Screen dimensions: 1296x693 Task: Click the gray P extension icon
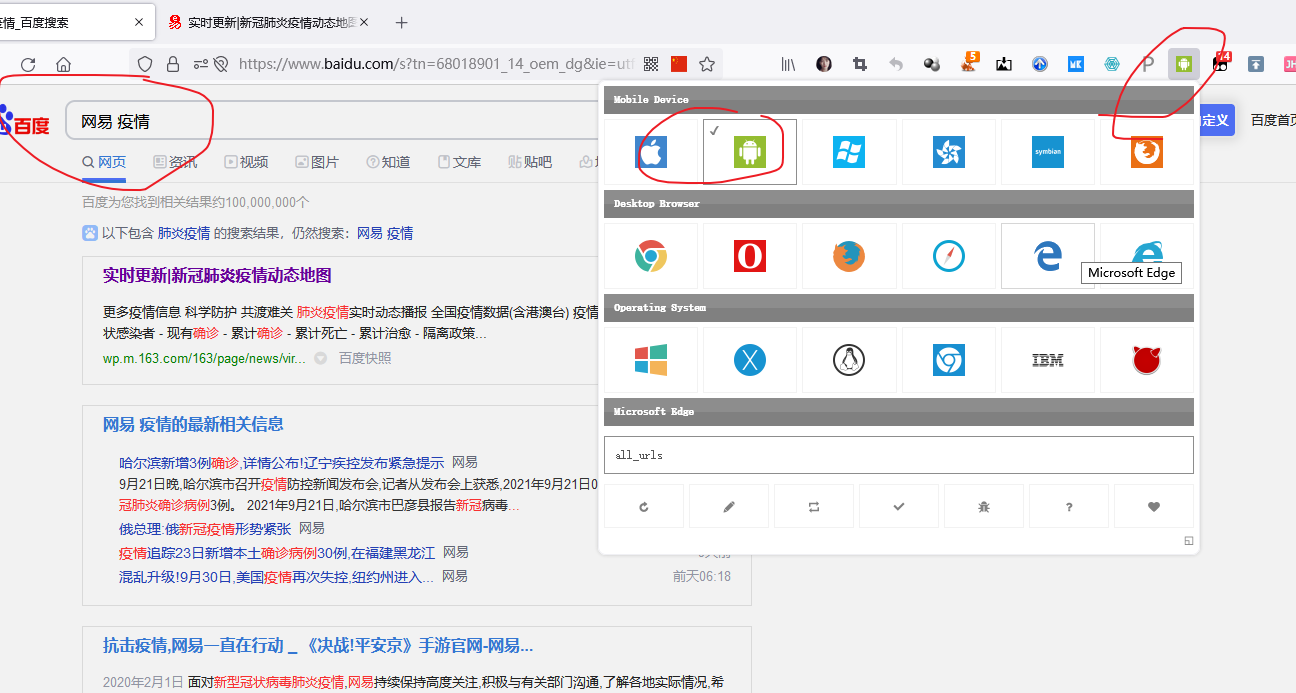[1148, 64]
